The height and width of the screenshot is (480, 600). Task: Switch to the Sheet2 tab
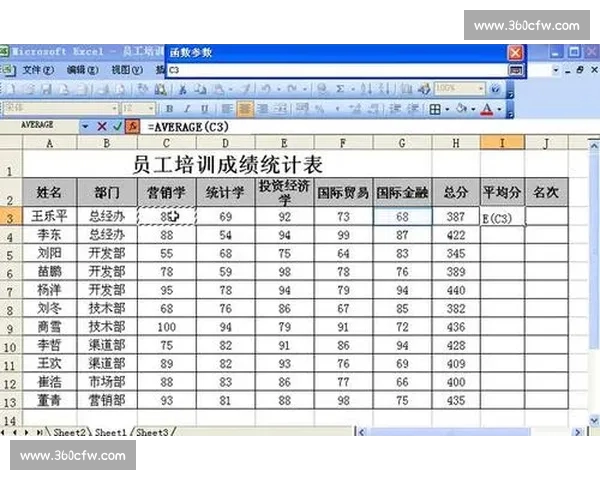coord(69,432)
